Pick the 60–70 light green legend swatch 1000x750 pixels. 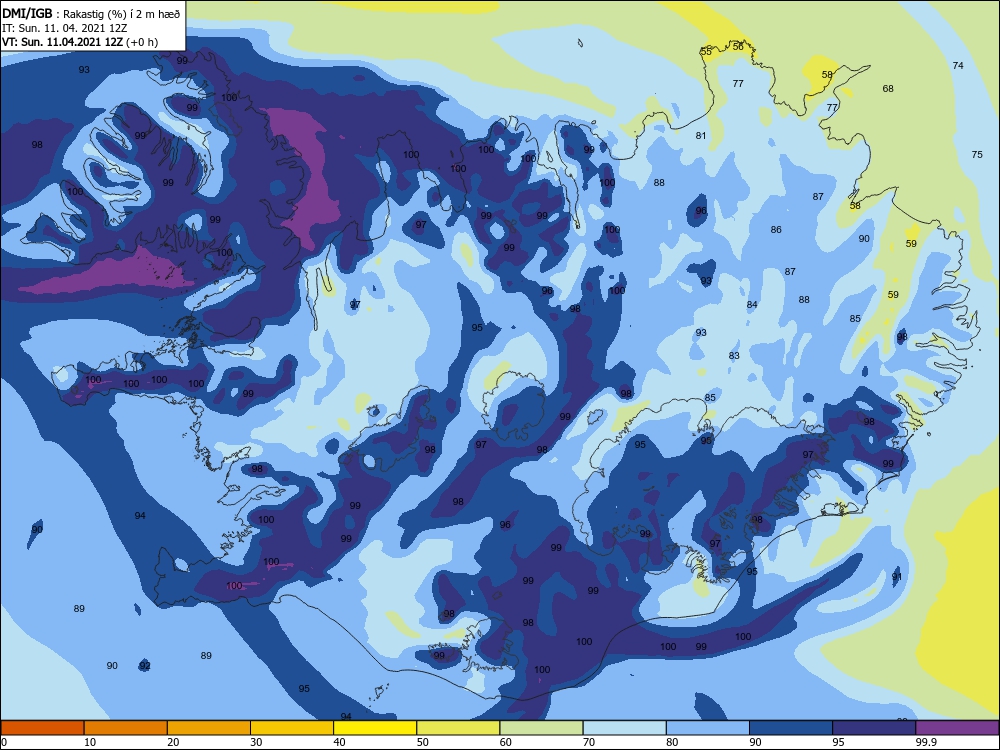pyautogui.click(x=541, y=728)
